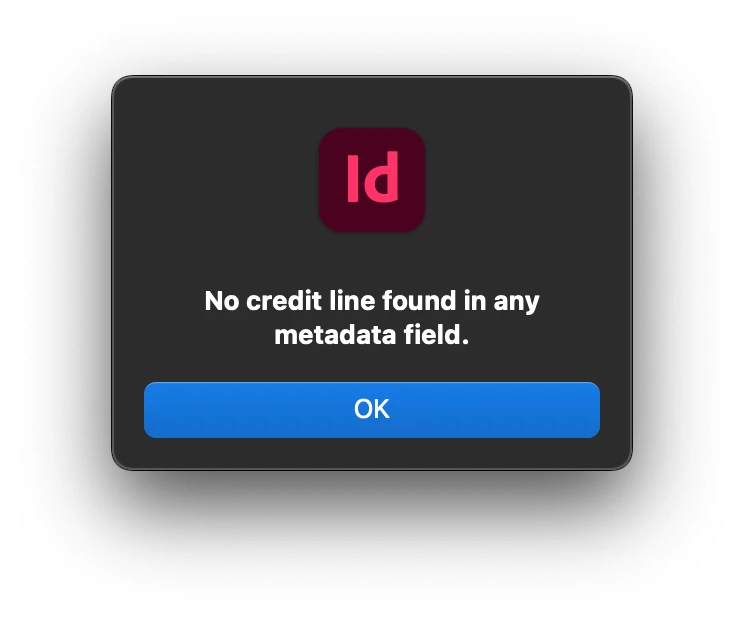Dismiss the credit line alert with OK
The width and height of the screenshot is (744, 618).
(372, 410)
